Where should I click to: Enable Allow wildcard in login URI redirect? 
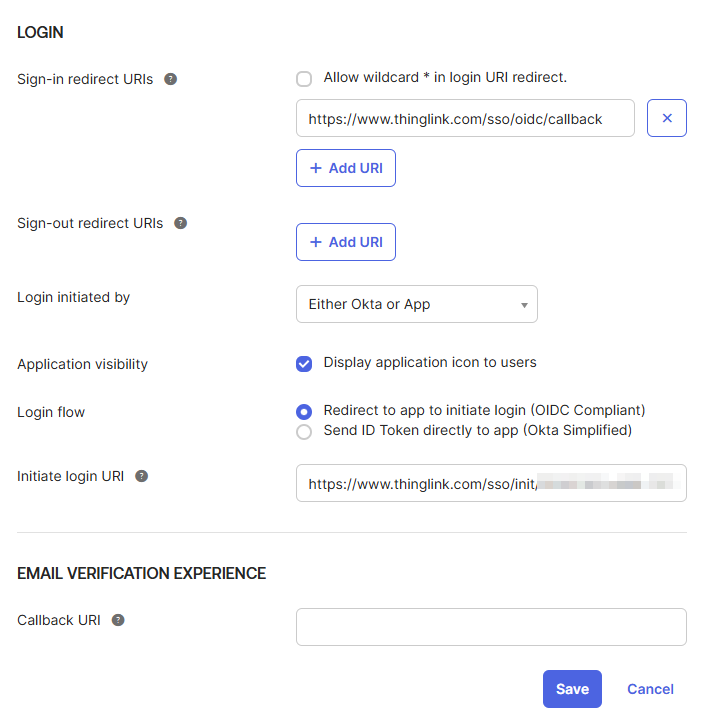pos(304,79)
